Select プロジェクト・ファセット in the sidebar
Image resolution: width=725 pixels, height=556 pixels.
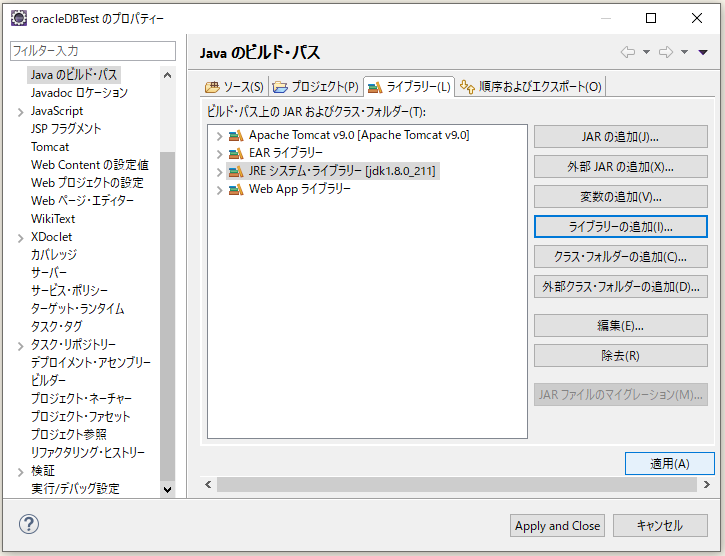point(80,417)
